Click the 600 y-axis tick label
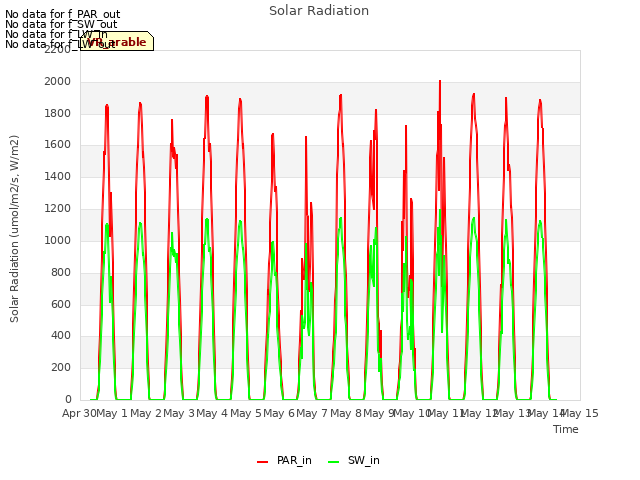Viewport: 640px width, 480px height. [61, 304]
